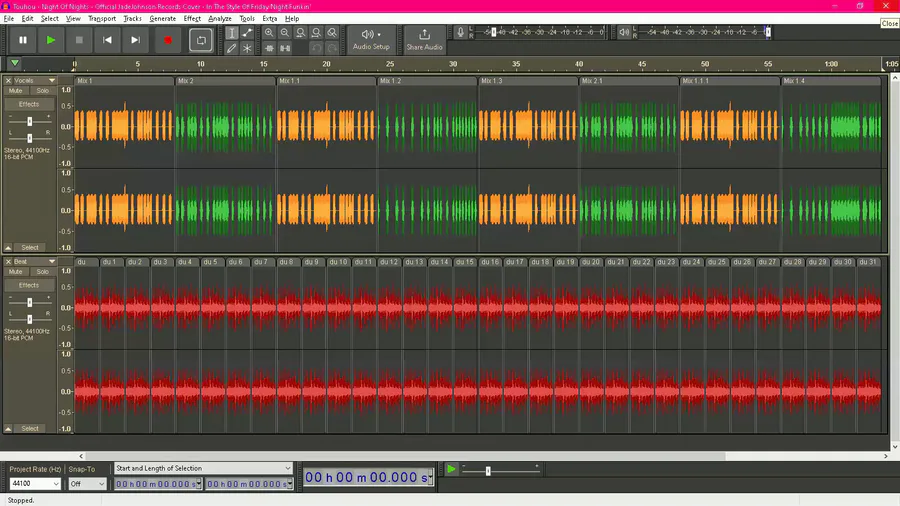The height and width of the screenshot is (506, 900).
Task: Collapse the Vocals track with up arrow
Action: coord(8,248)
